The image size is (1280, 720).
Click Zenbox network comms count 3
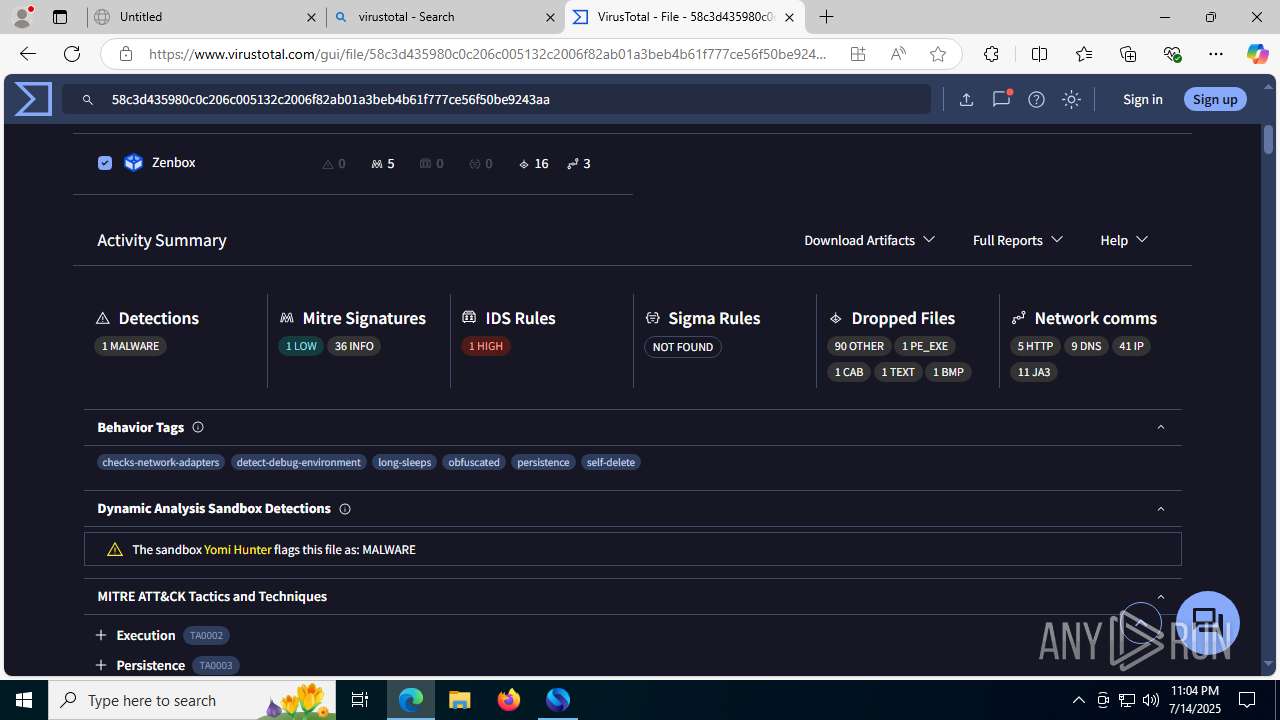pos(579,163)
